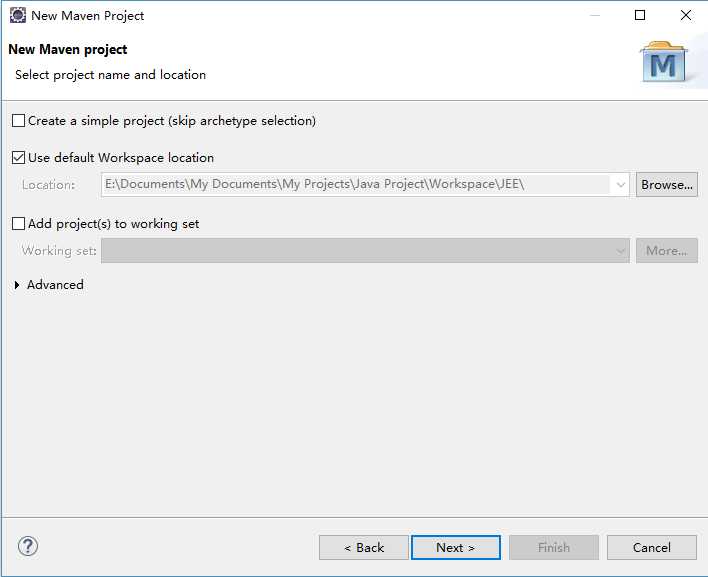Viewport: 708px width, 577px height.
Task: Click the More... button
Action: (x=666, y=251)
